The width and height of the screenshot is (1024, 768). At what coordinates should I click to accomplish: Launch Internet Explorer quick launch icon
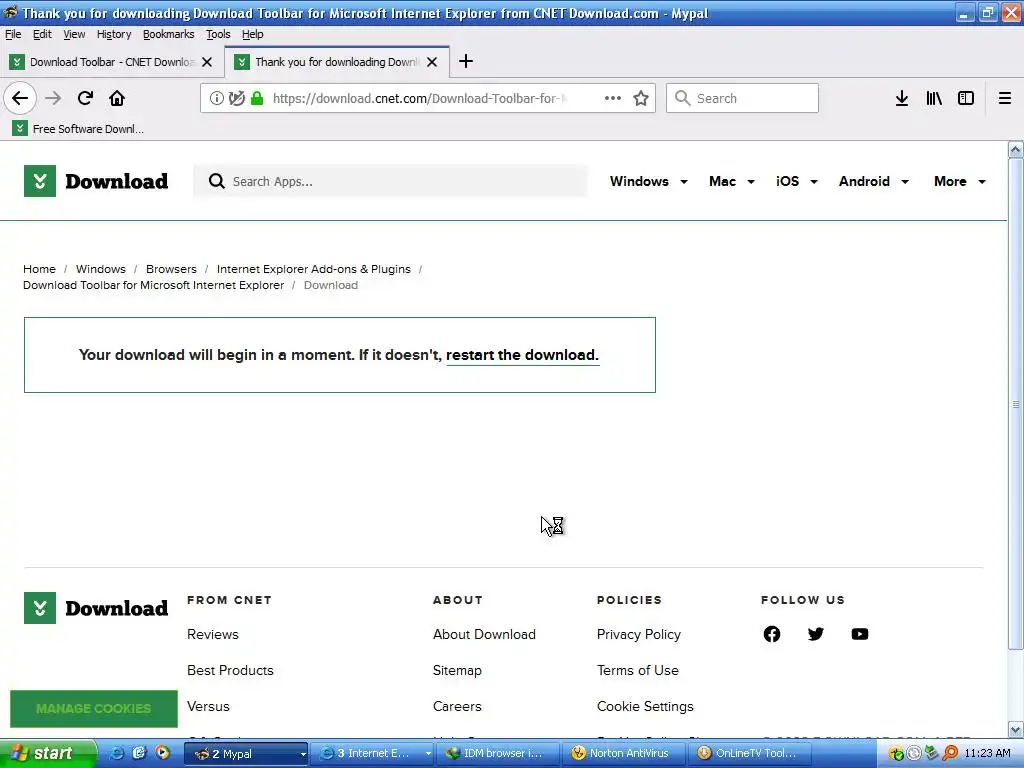click(117, 753)
